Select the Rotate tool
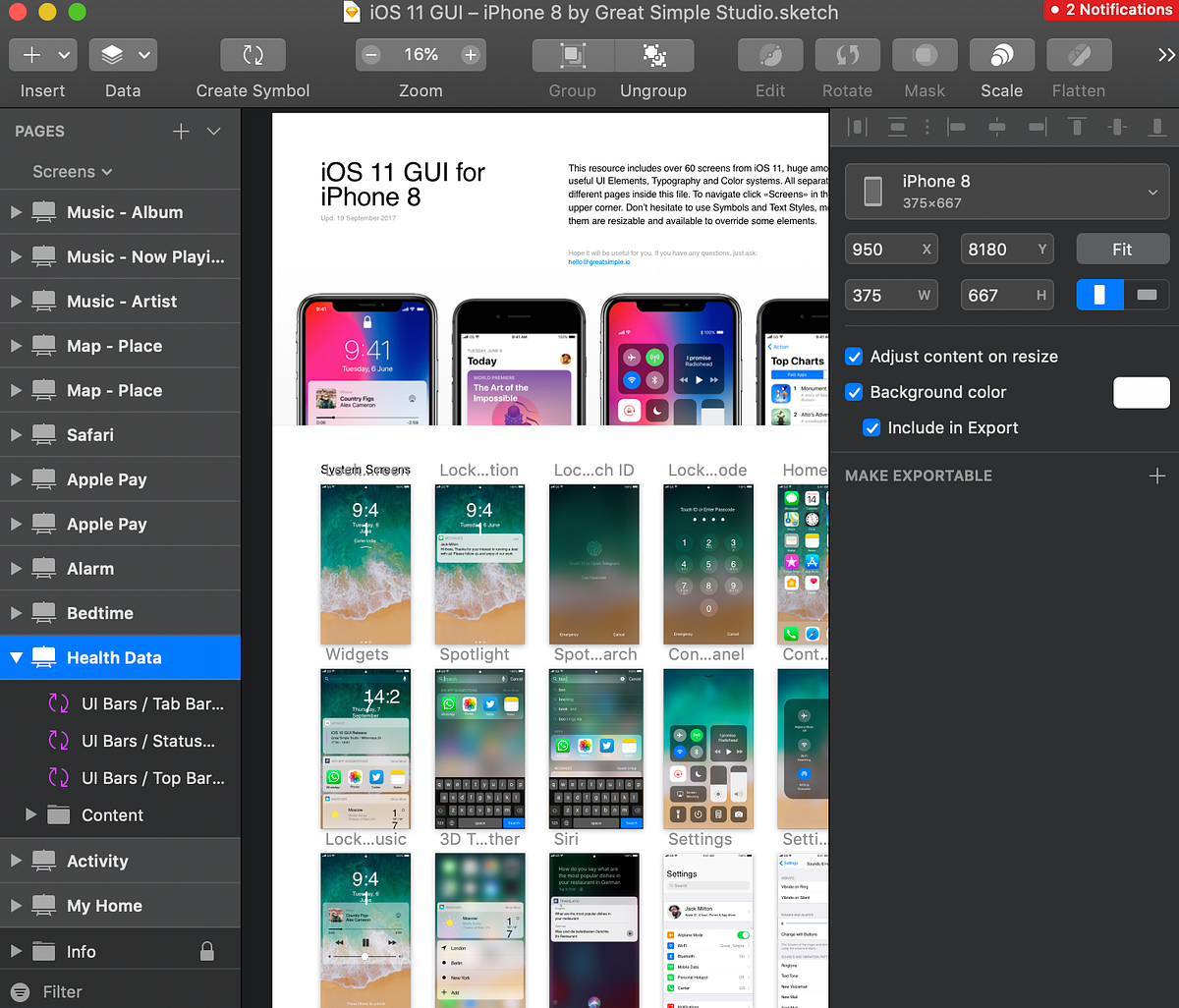Screen dimensions: 1179x1008 (847, 55)
